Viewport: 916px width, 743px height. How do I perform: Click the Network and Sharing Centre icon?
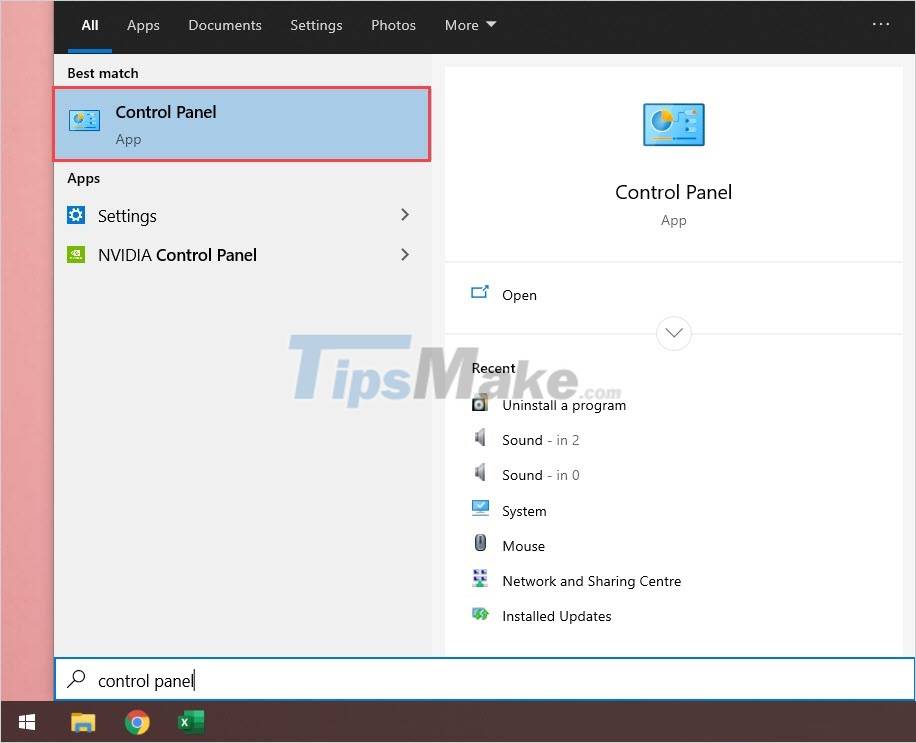coord(480,578)
